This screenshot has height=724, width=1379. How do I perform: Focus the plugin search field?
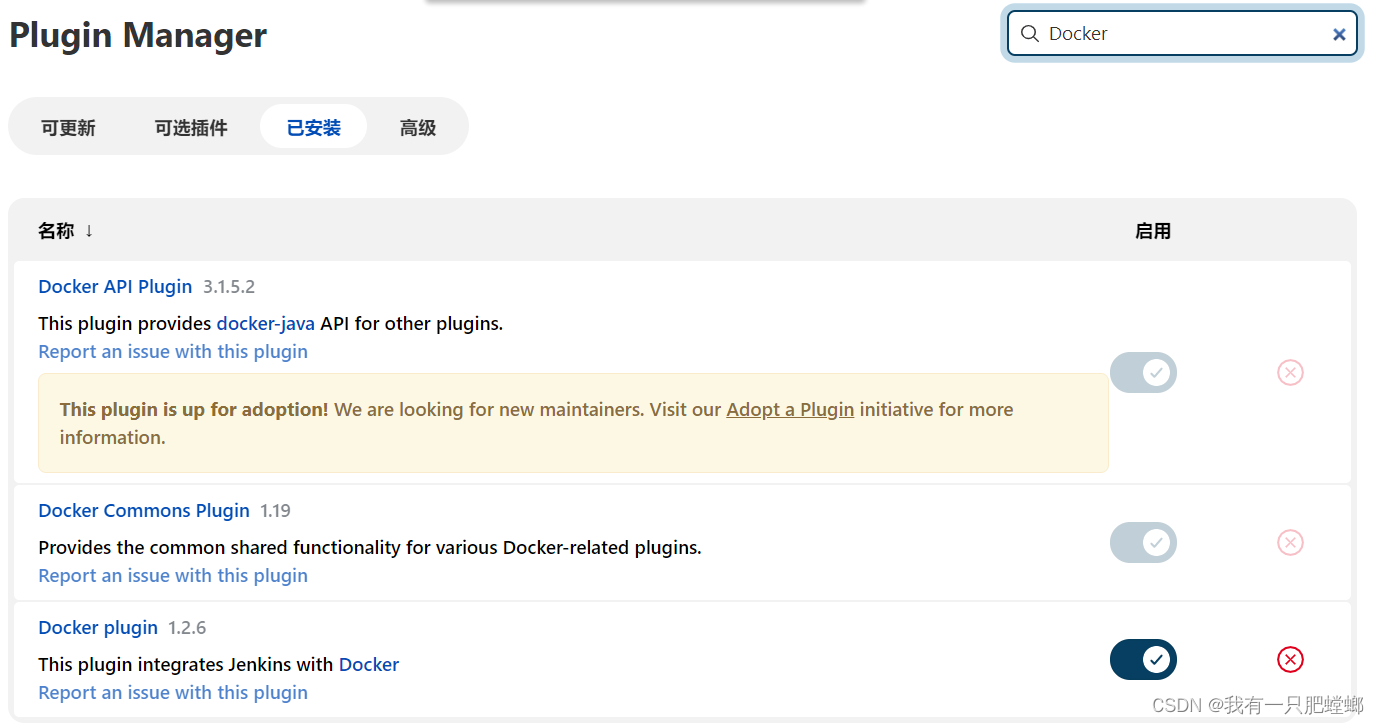[x=1182, y=34]
